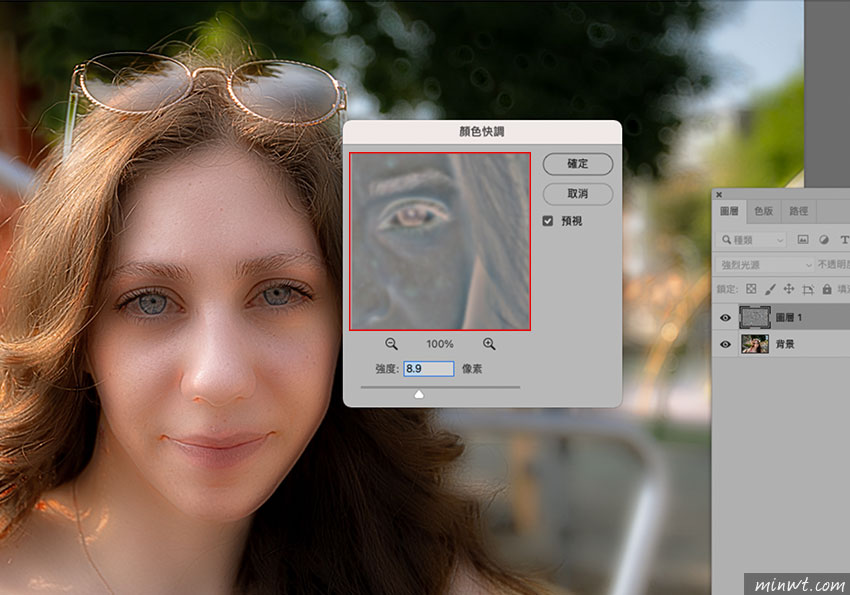Click the High Pass preview image
The image size is (850, 595).
(440, 241)
